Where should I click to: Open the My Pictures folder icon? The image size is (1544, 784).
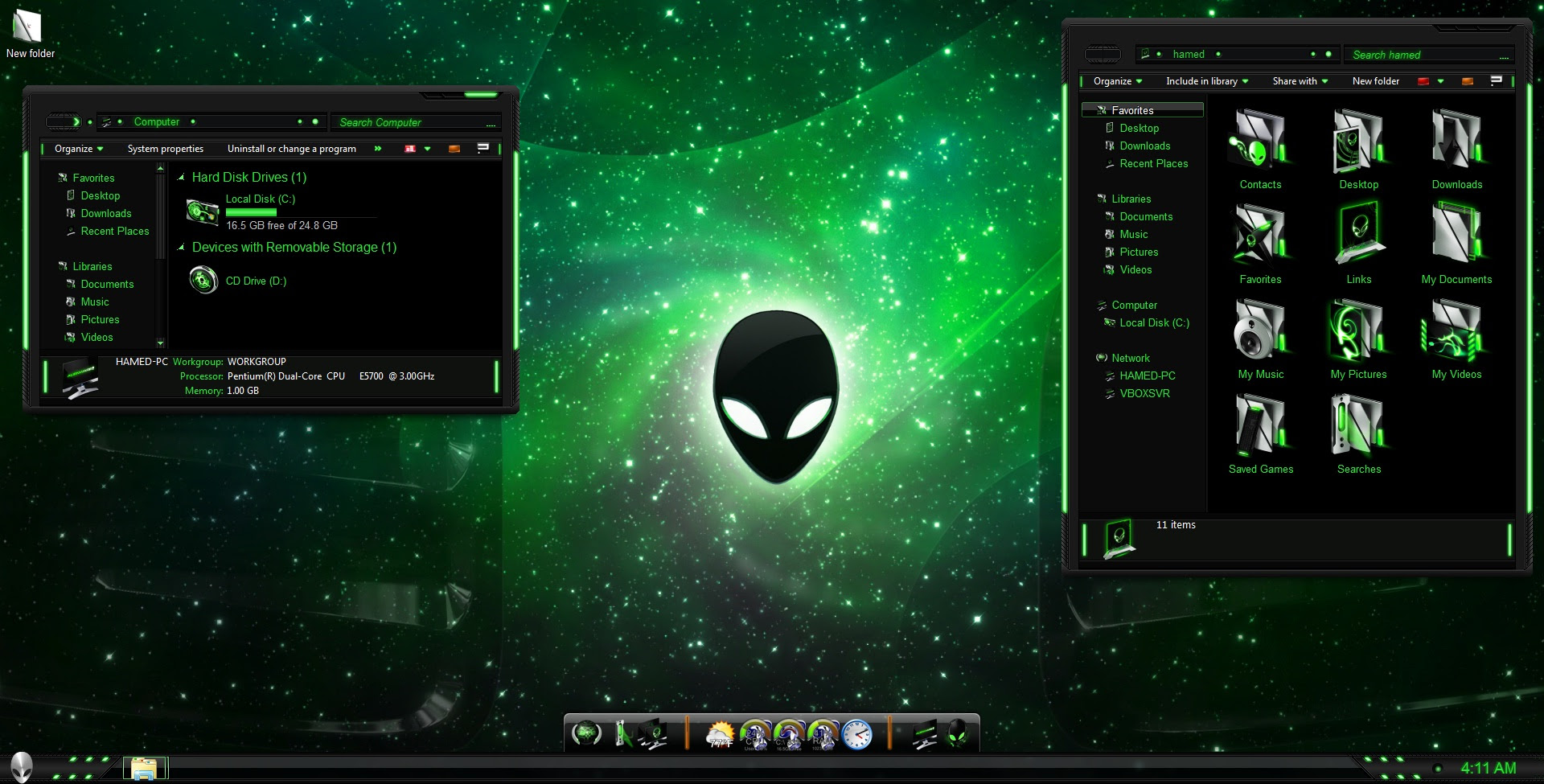[1358, 331]
